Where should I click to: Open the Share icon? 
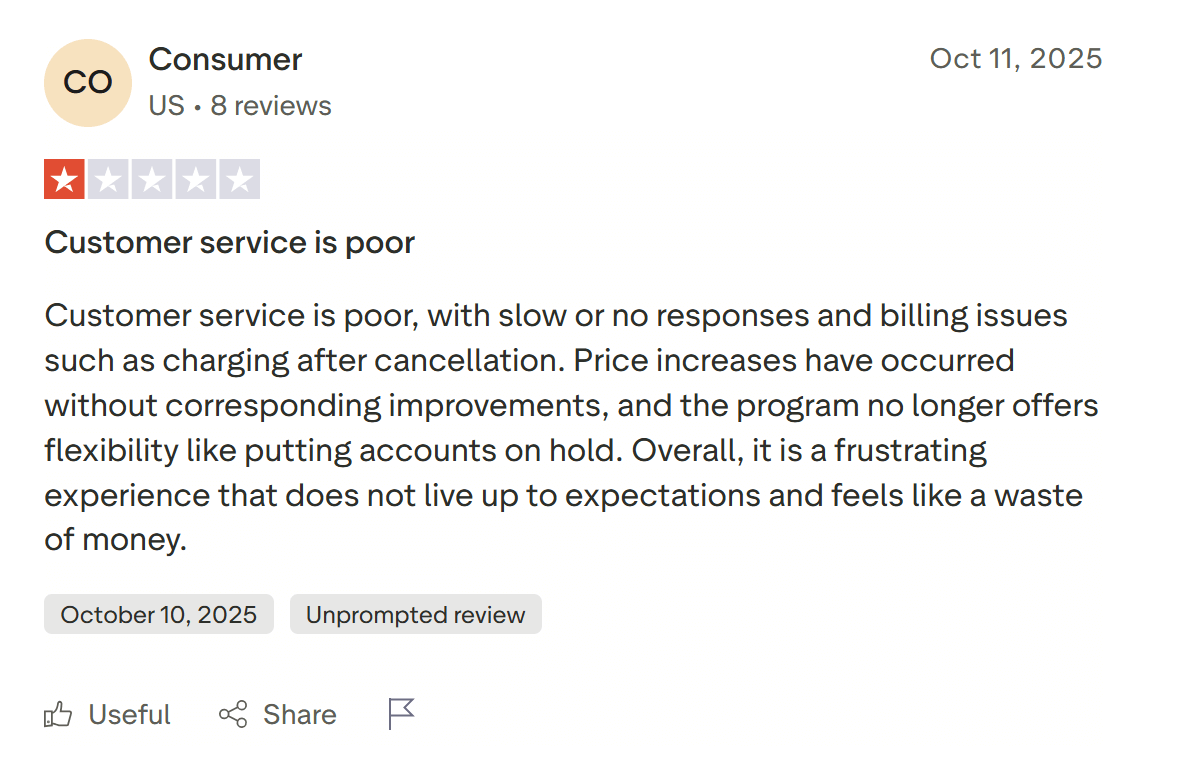pos(231,714)
